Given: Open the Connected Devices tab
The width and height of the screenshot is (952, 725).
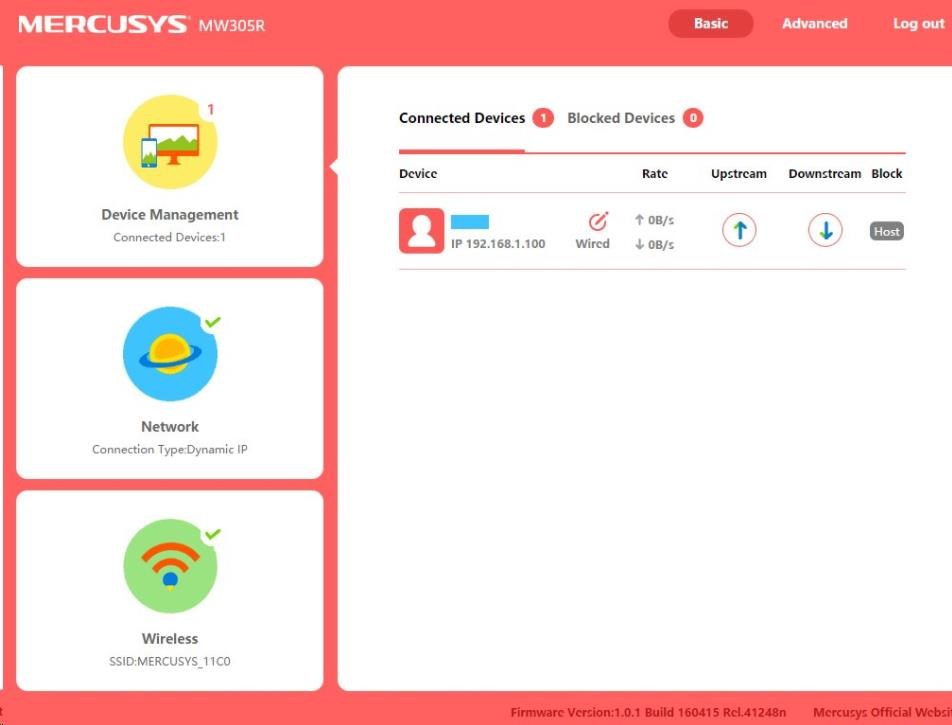Looking at the screenshot, I should pyautogui.click(x=462, y=118).
